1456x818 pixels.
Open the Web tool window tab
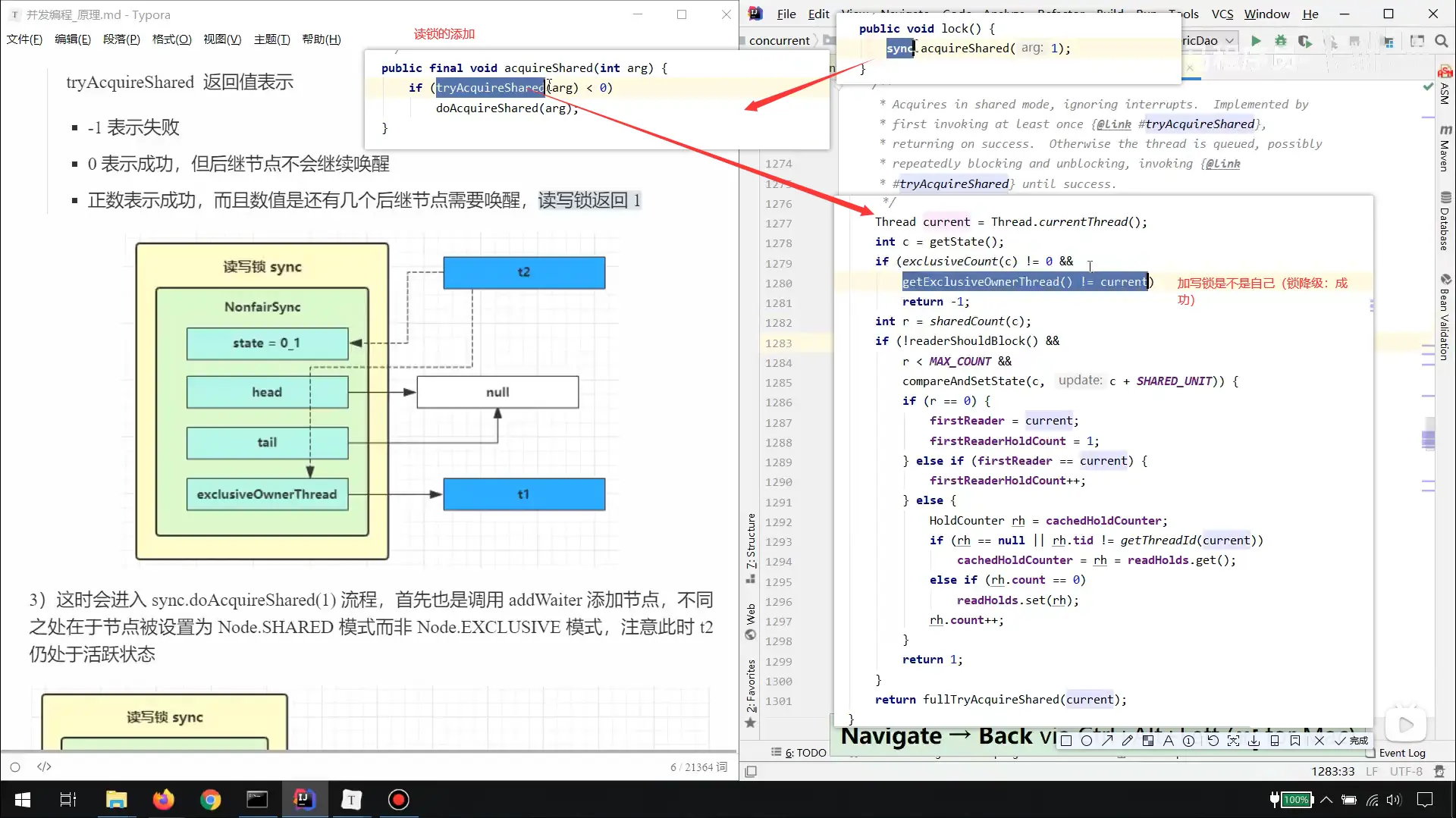(751, 621)
